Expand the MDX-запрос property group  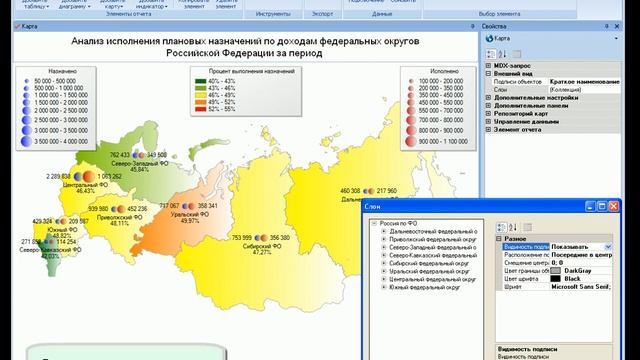[x=488, y=66]
